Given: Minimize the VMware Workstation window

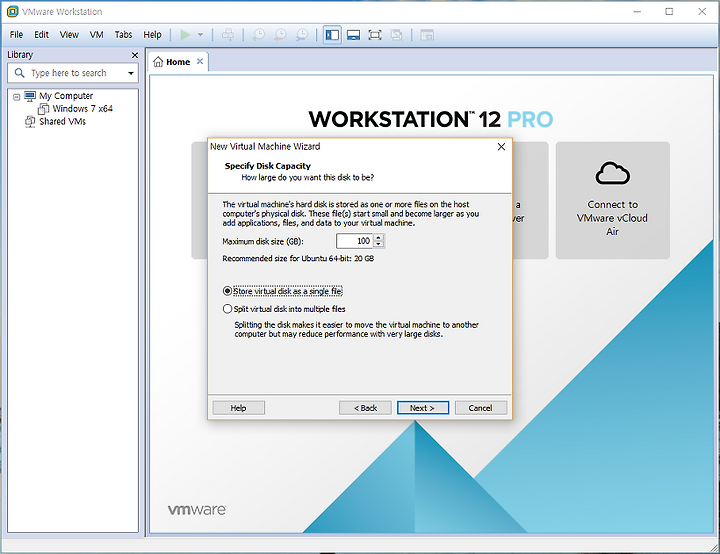Looking at the screenshot, I should pyautogui.click(x=637, y=11).
